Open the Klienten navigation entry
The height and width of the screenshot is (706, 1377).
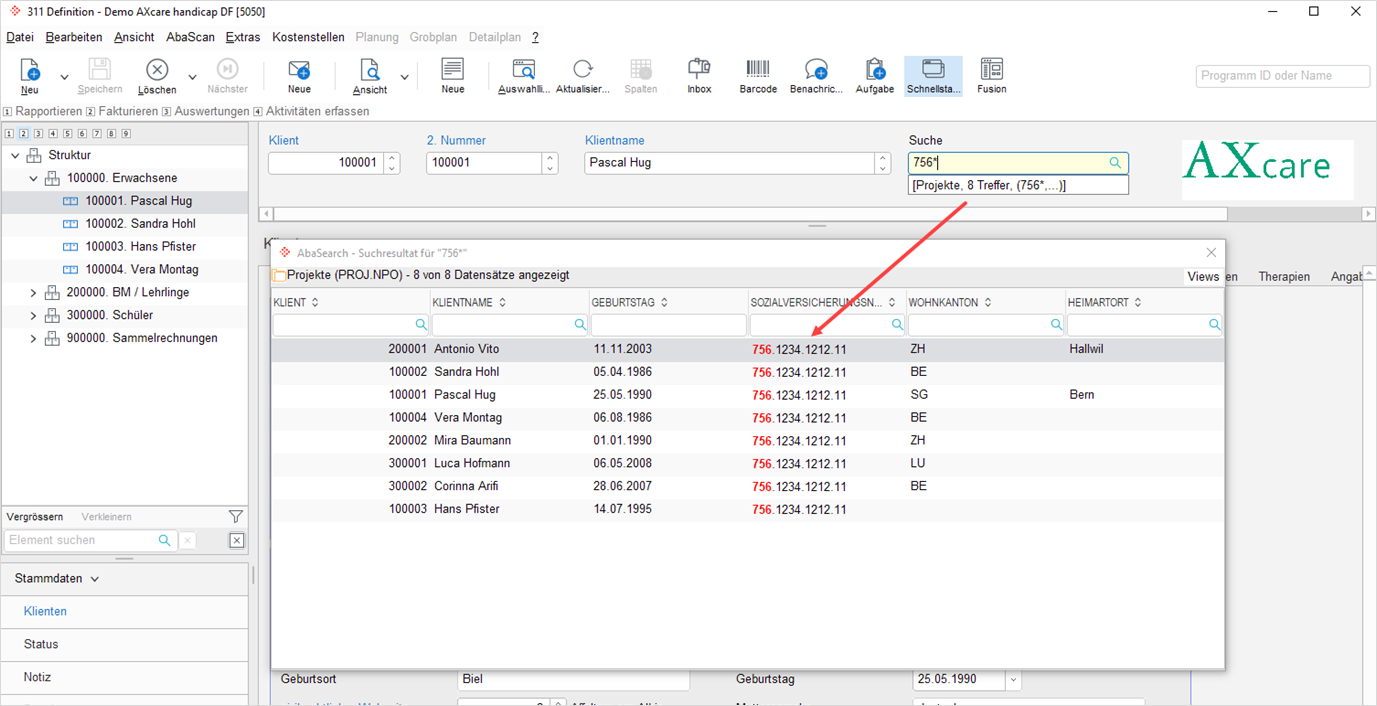[124, 612]
